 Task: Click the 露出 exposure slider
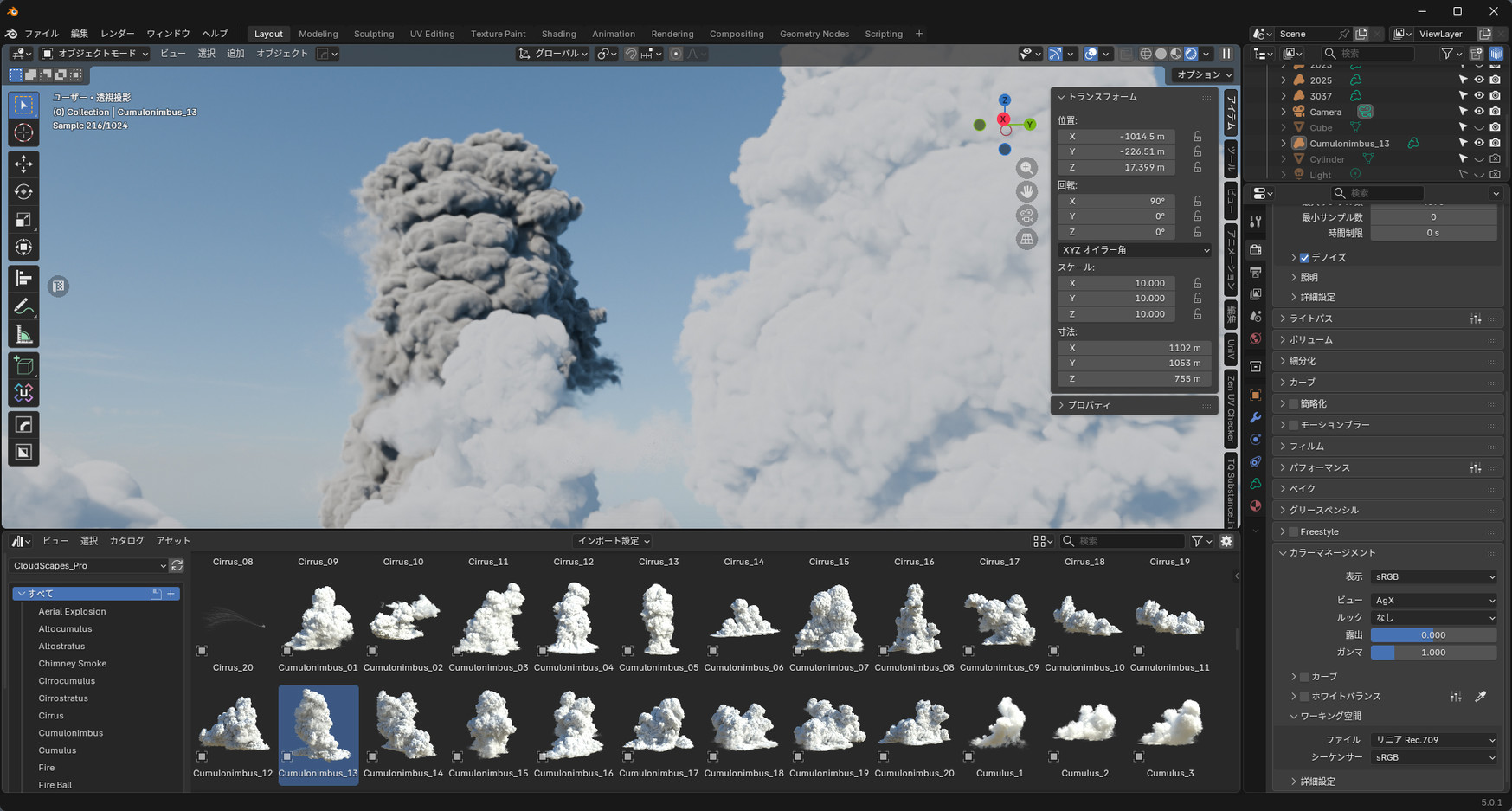[1433, 635]
